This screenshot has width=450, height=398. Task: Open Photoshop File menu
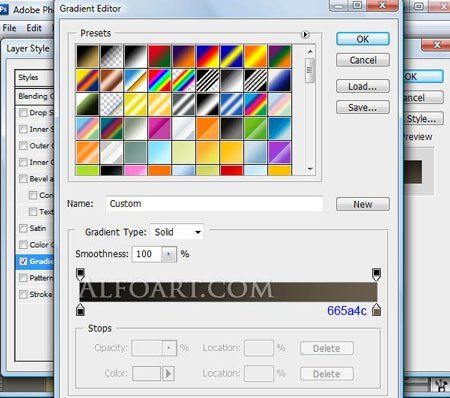pos(9,28)
